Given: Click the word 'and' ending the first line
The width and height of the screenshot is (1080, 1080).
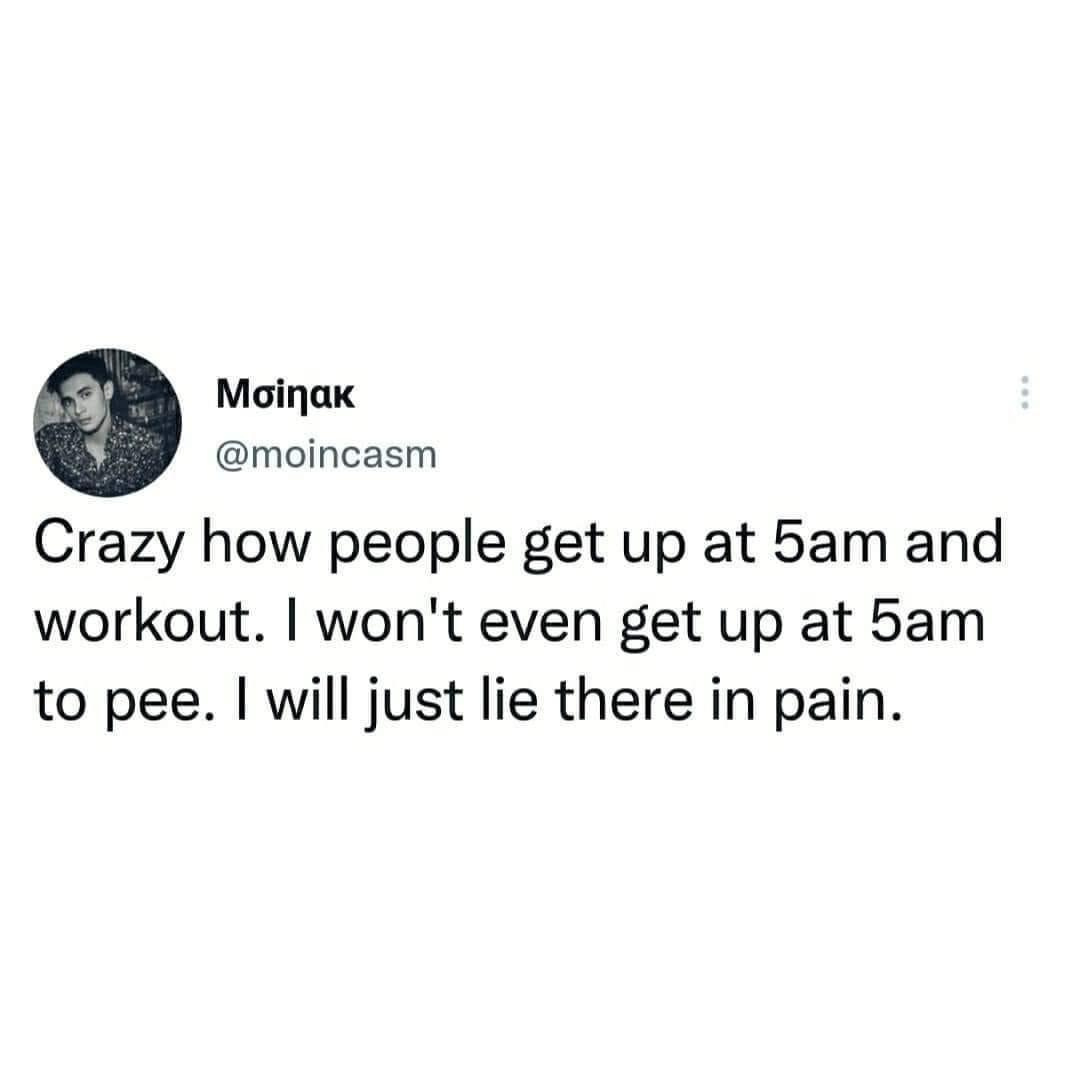Looking at the screenshot, I should pos(955,543).
